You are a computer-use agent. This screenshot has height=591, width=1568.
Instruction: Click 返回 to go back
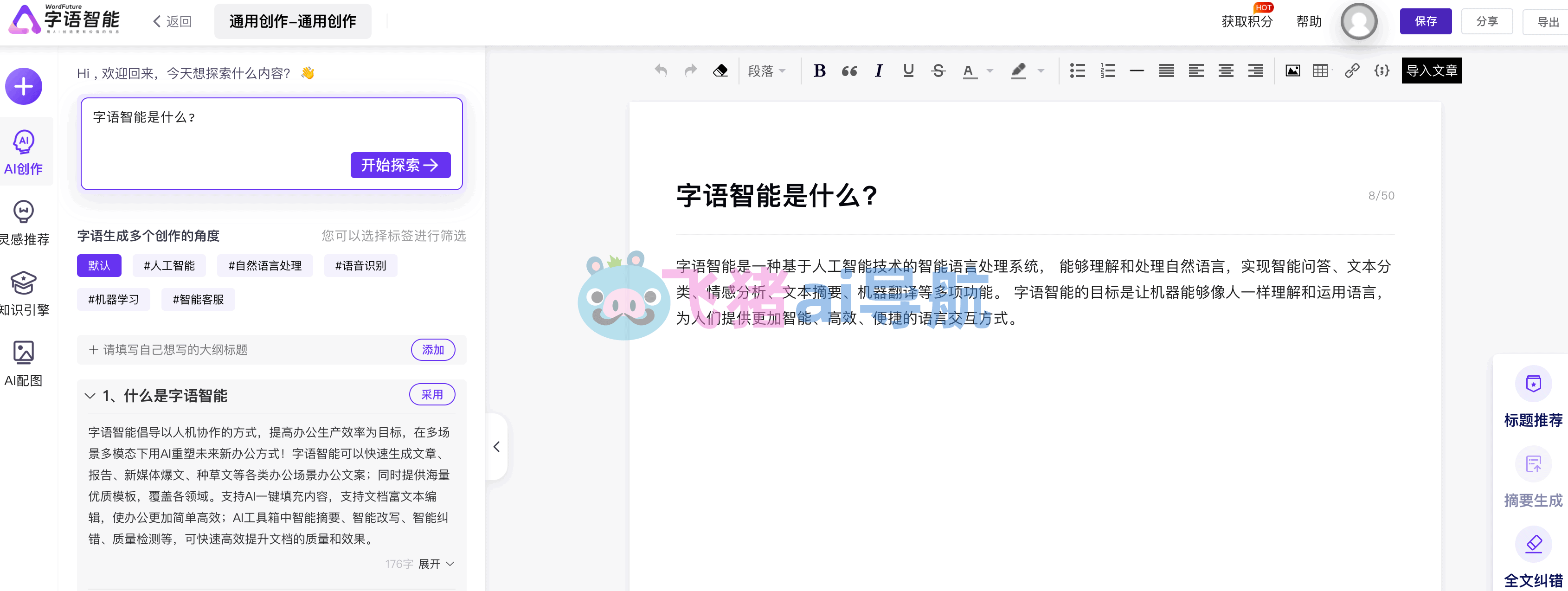pyautogui.click(x=172, y=21)
